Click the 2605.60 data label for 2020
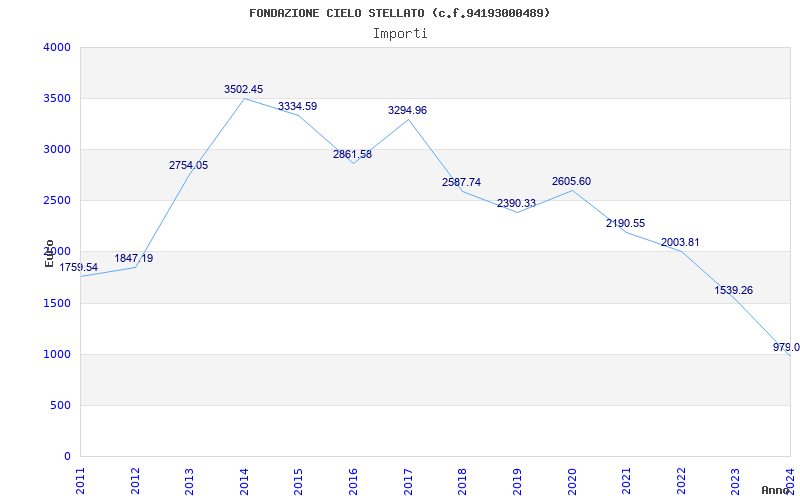The width and height of the screenshot is (800, 500). pyautogui.click(x=571, y=182)
